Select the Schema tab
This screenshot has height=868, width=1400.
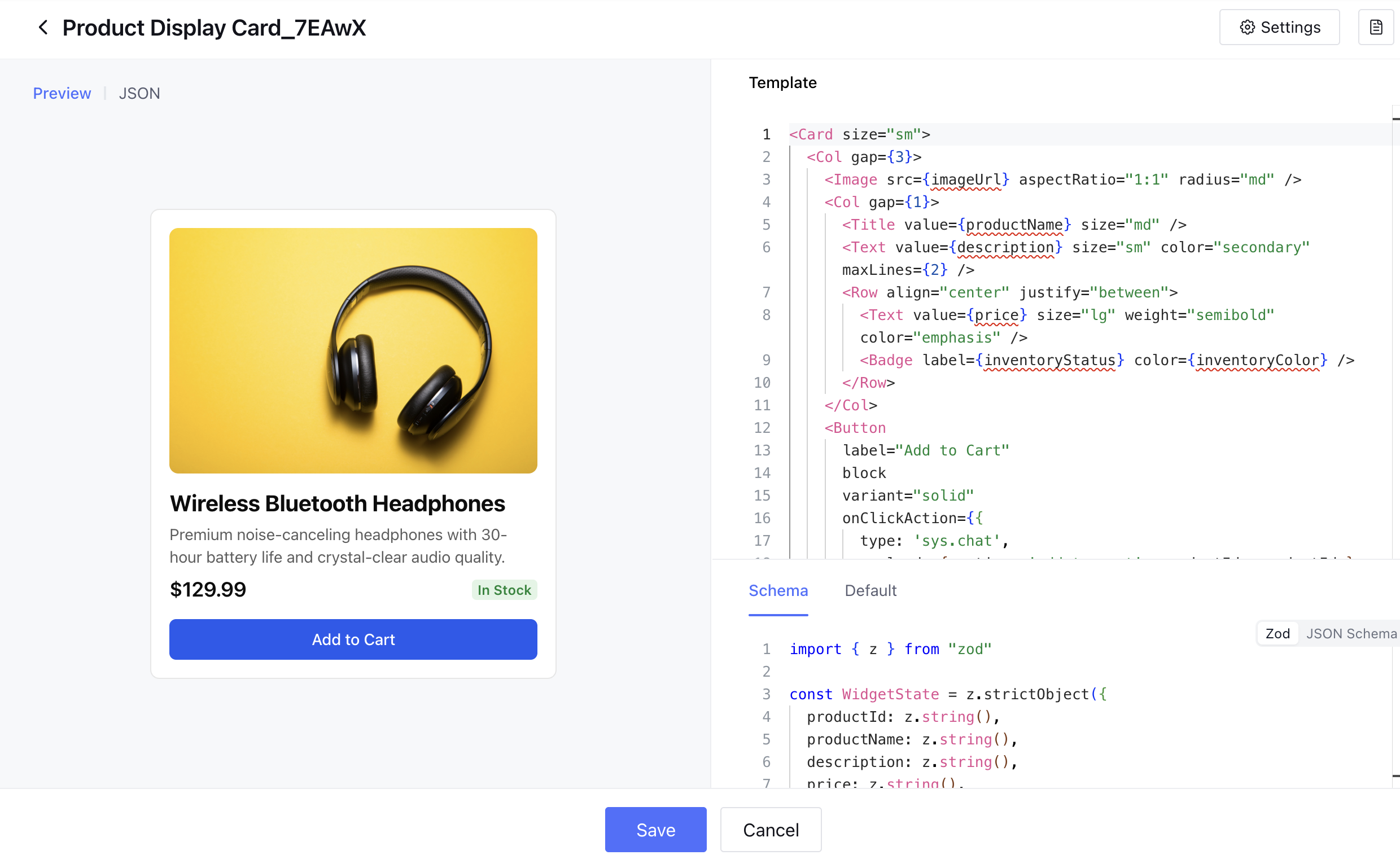777,590
